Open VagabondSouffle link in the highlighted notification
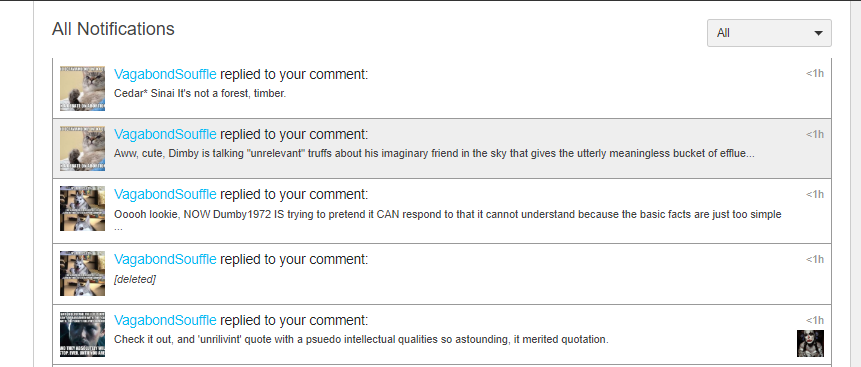This screenshot has height=367, width=861. [x=165, y=134]
